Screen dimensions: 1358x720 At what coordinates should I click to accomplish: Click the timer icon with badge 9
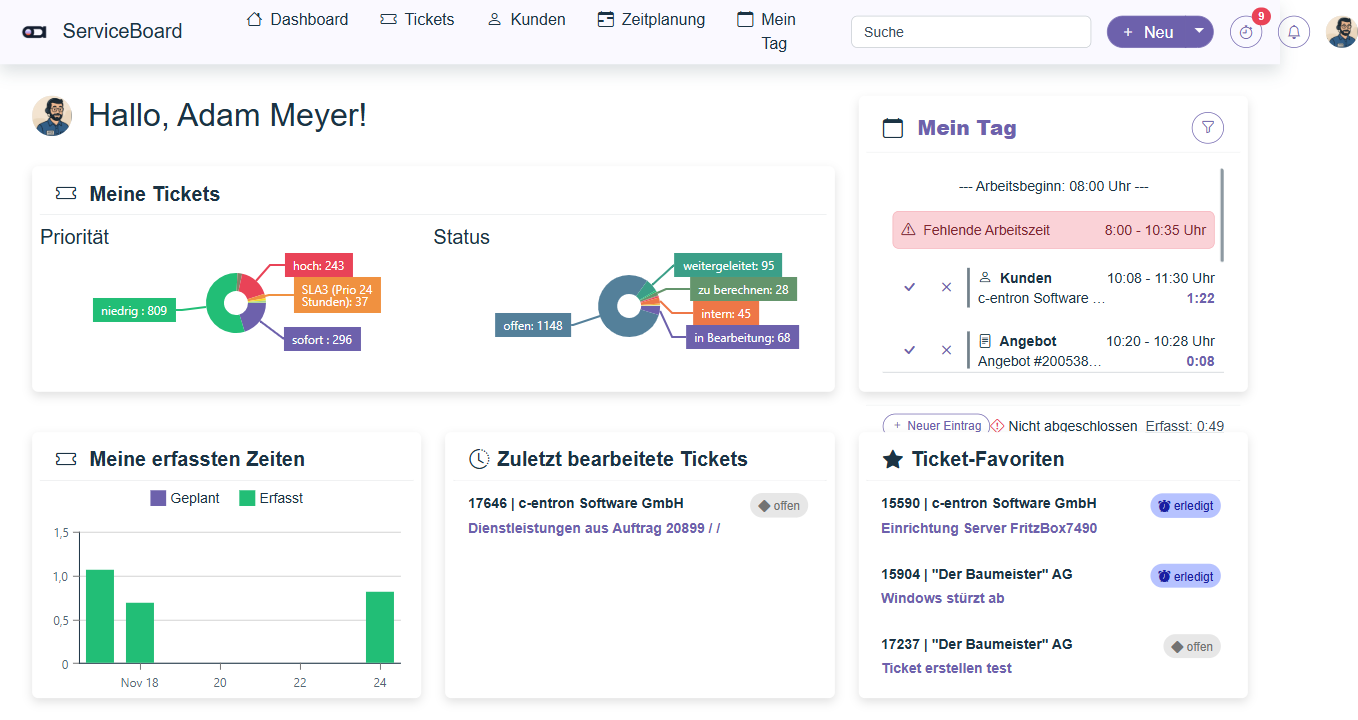pos(1245,32)
